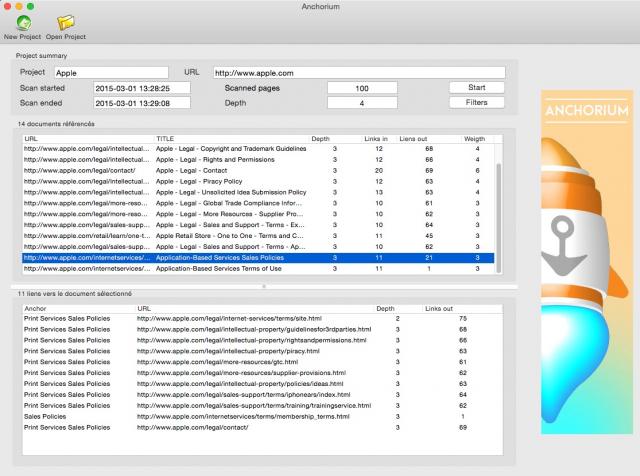Click the Scanned pages field
The height and width of the screenshot is (476, 640).
[361, 88]
